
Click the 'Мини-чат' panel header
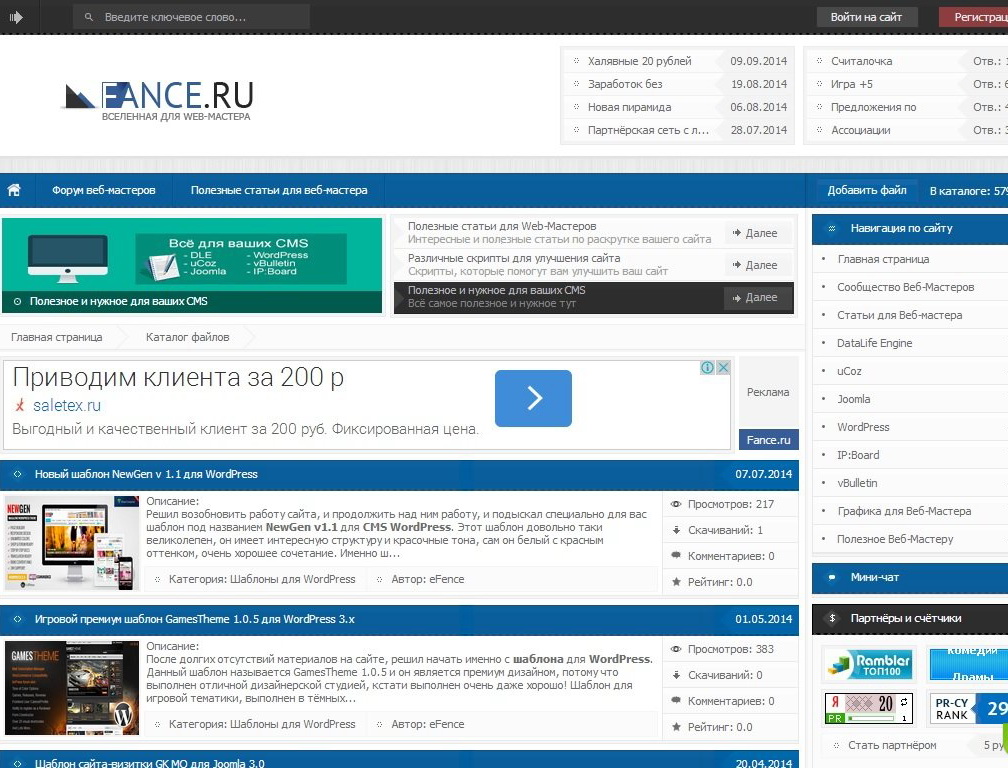point(910,578)
